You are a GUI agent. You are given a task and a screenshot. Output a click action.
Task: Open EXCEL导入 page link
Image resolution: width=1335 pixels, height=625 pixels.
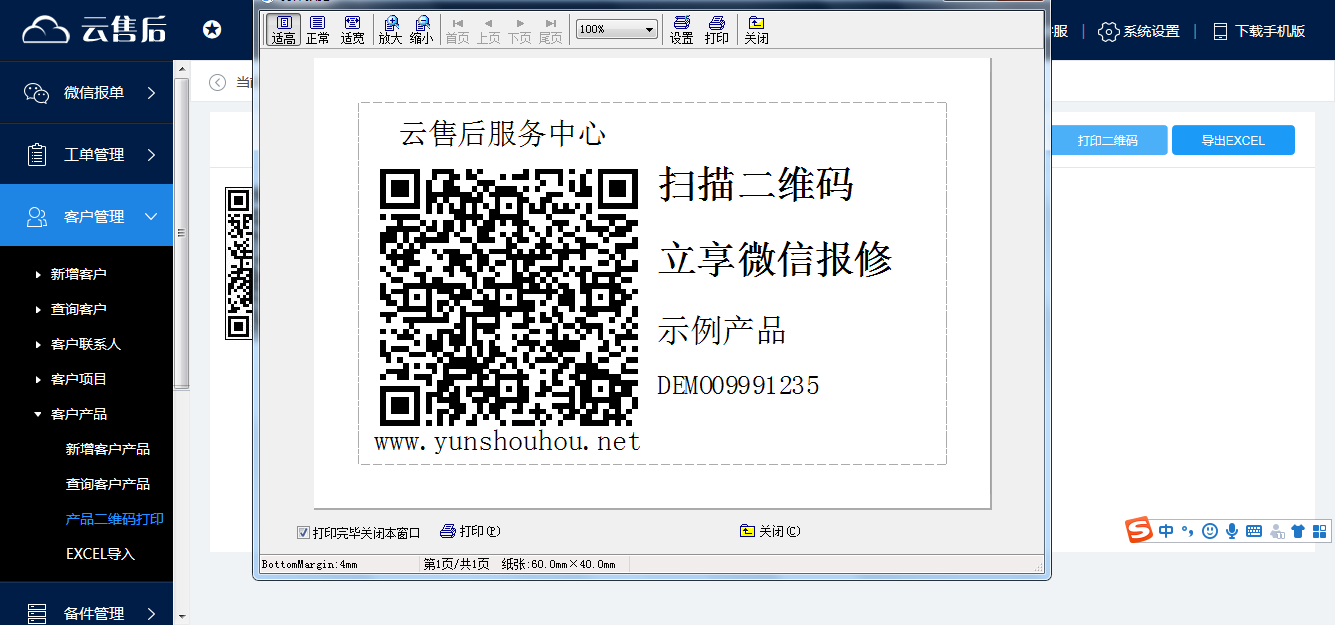tap(100, 554)
